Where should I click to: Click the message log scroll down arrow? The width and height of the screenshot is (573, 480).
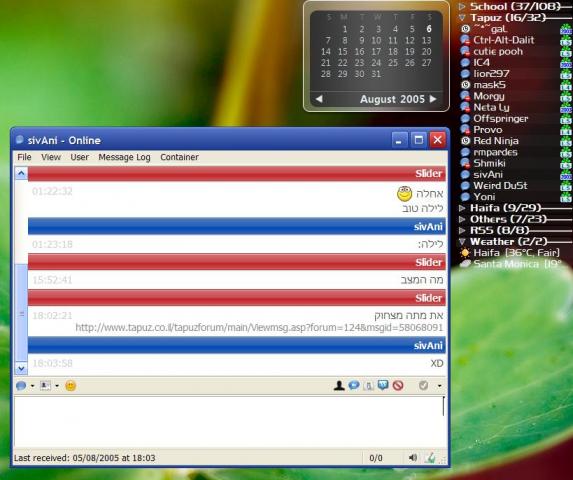click(21, 369)
